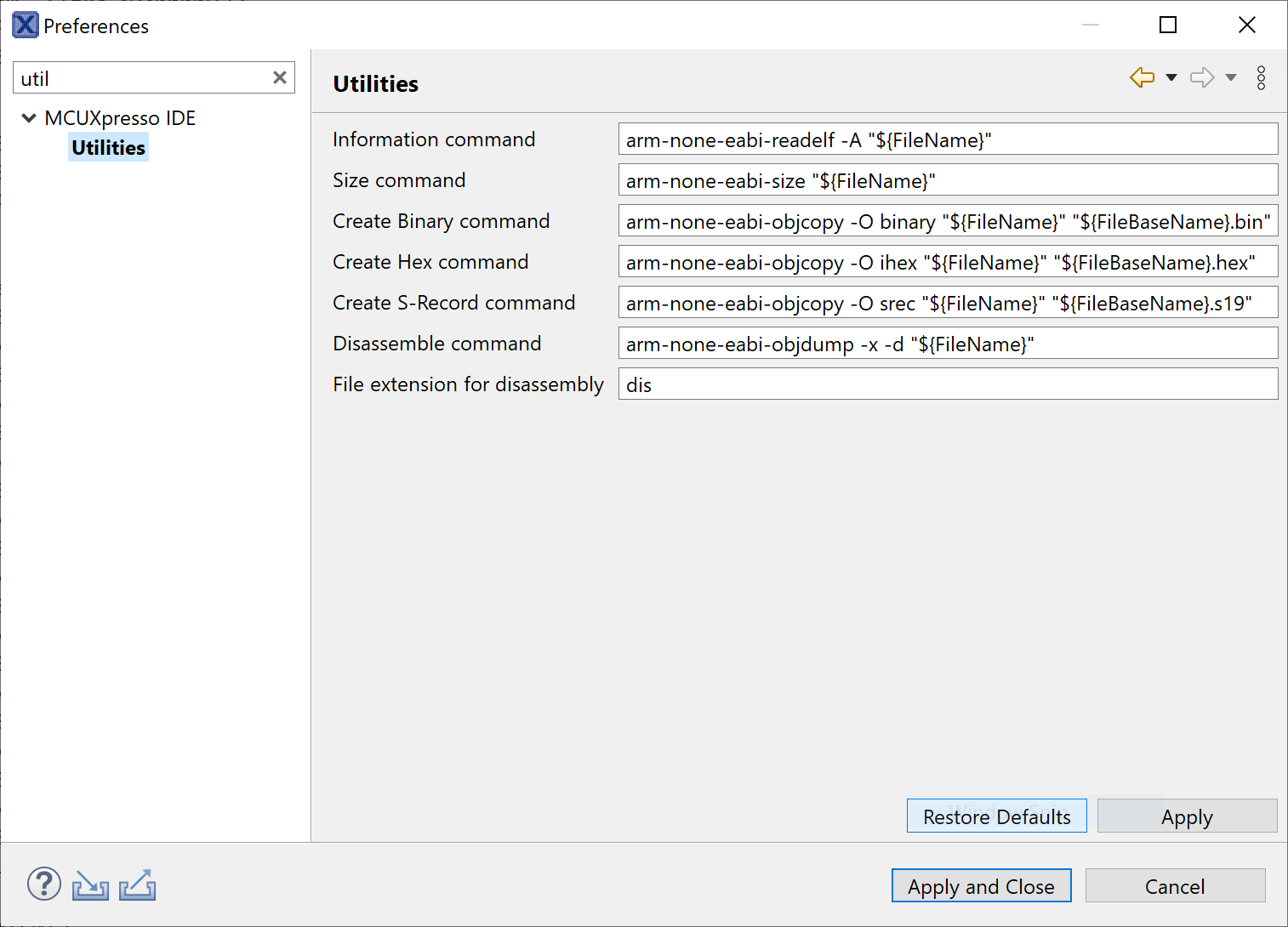Click into the Disassemble command field
The width and height of the screenshot is (1288, 927).
tap(948, 344)
